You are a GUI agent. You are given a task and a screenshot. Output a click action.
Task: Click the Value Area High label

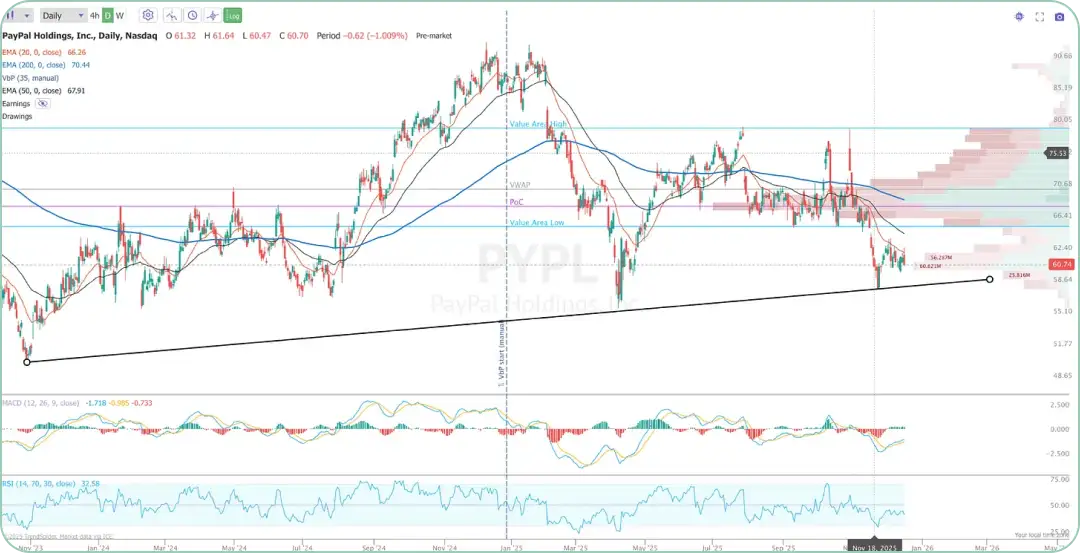pyautogui.click(x=539, y=124)
